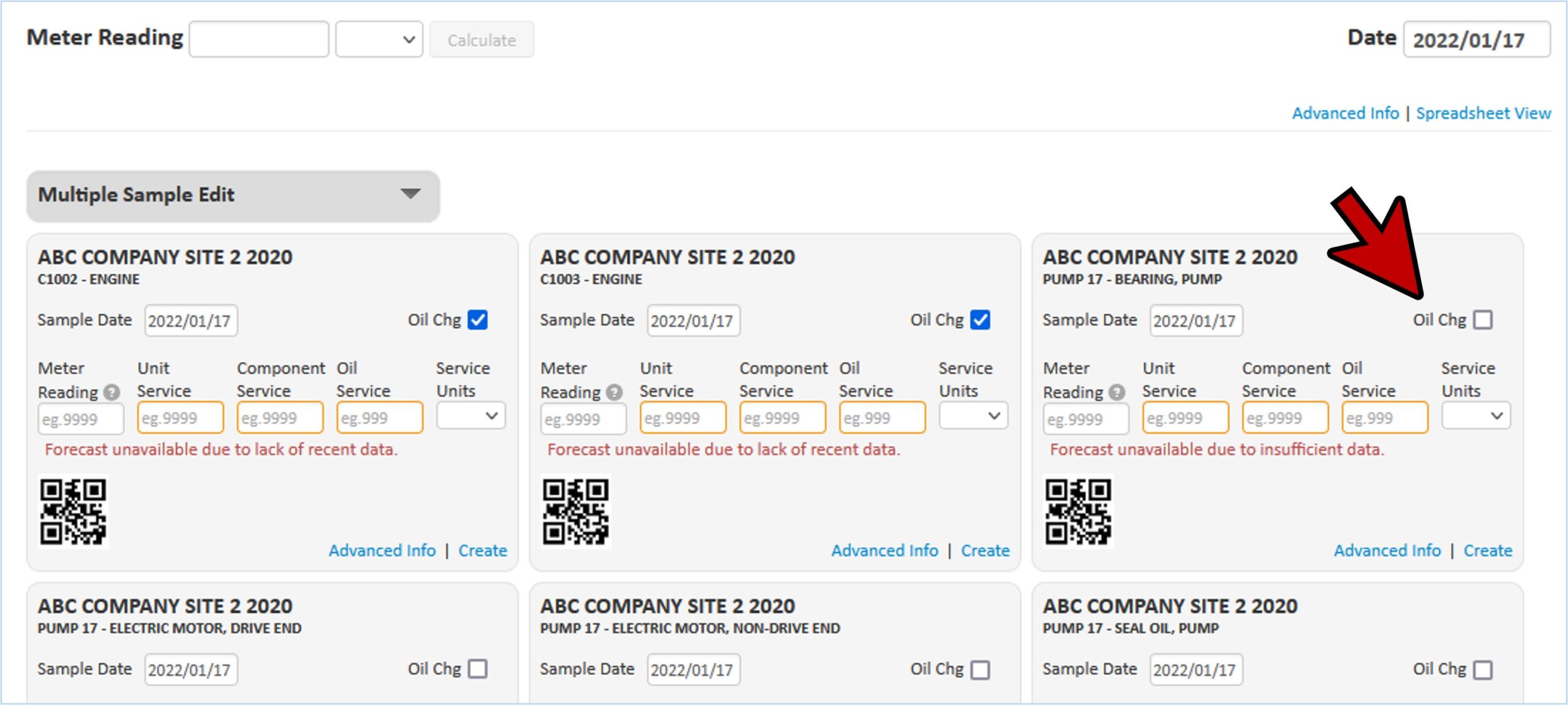Click help icon in PUMP 17 BEARING card

(x=1117, y=392)
